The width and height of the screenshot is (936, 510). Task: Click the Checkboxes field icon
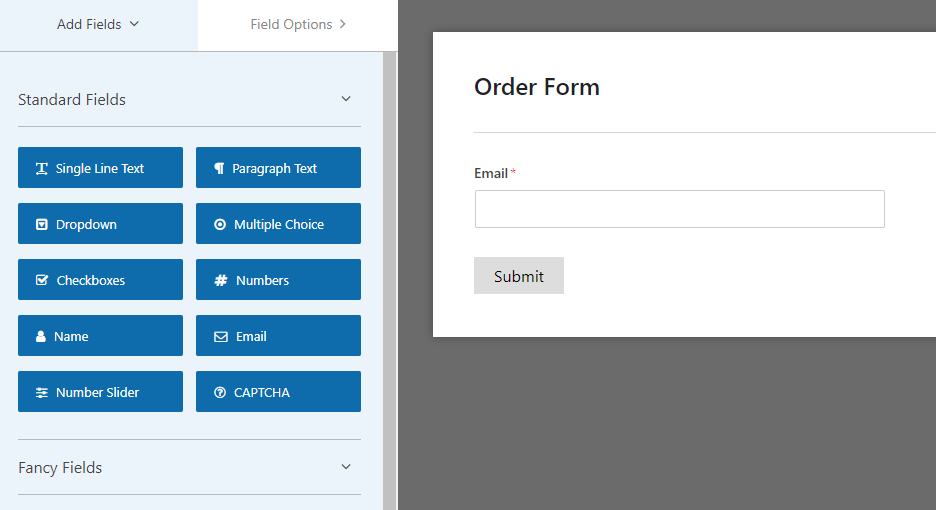point(42,281)
